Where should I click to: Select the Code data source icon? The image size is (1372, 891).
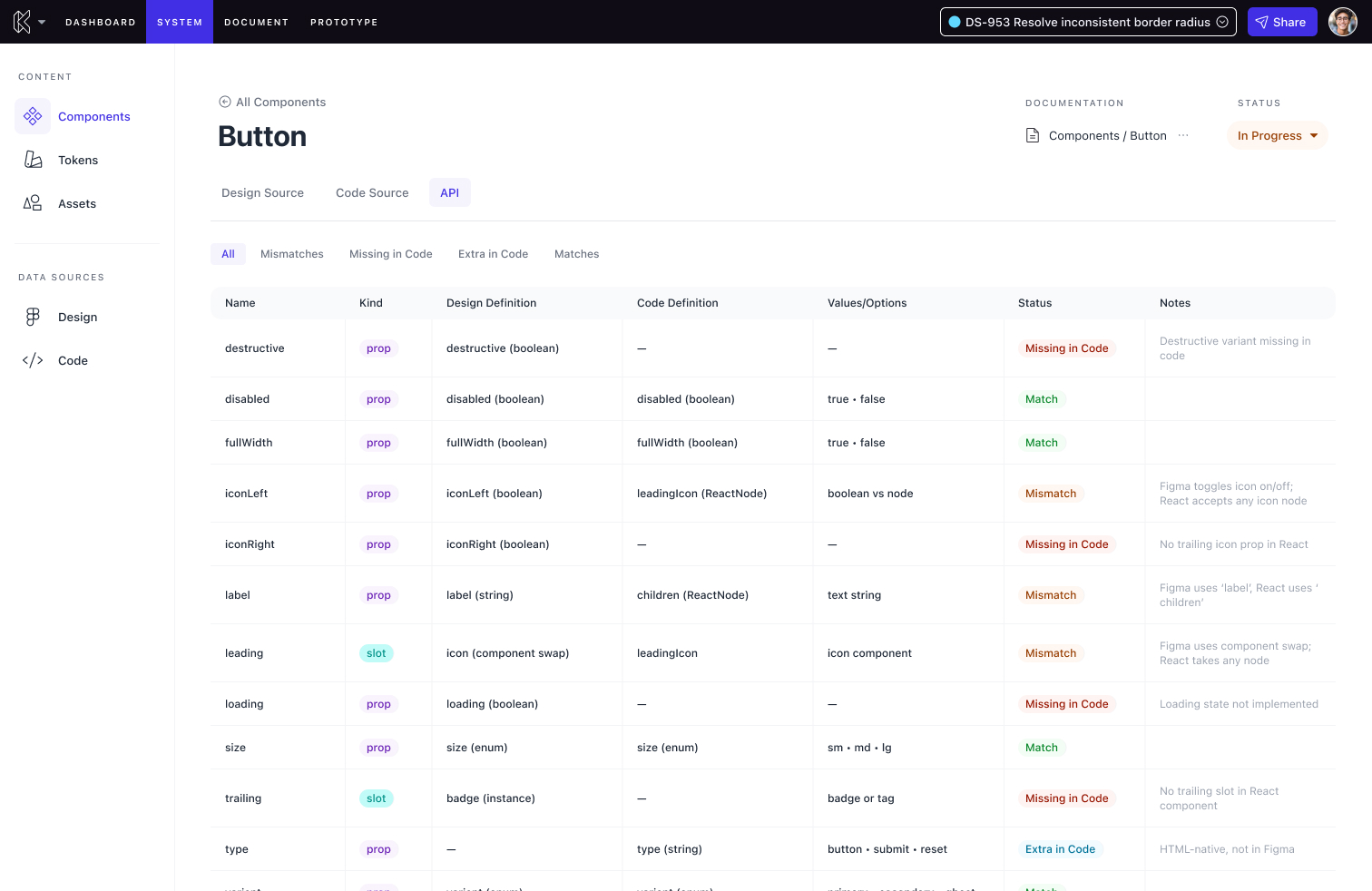coord(33,360)
